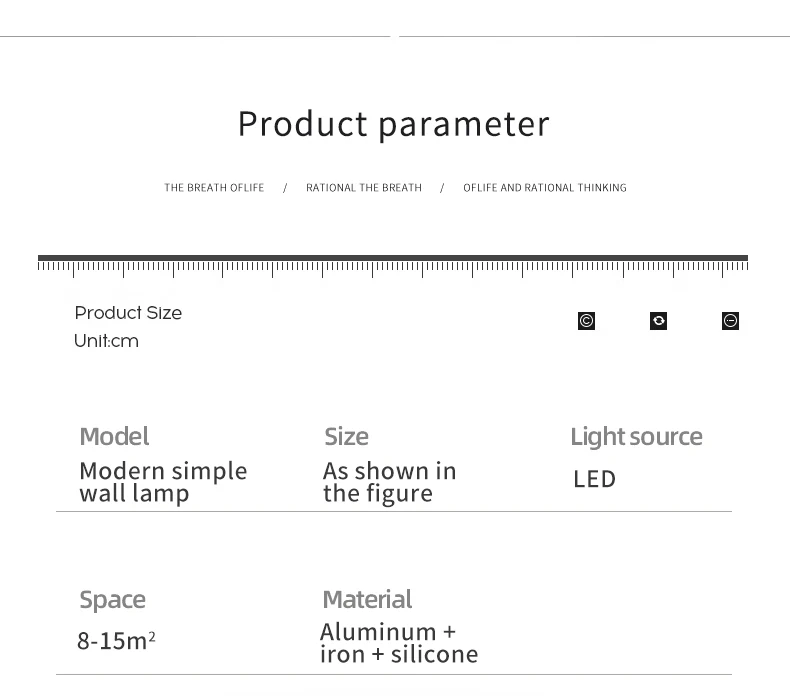The width and height of the screenshot is (790, 696).
Task: Select the 'Space' parameter label
Action: 112,600
